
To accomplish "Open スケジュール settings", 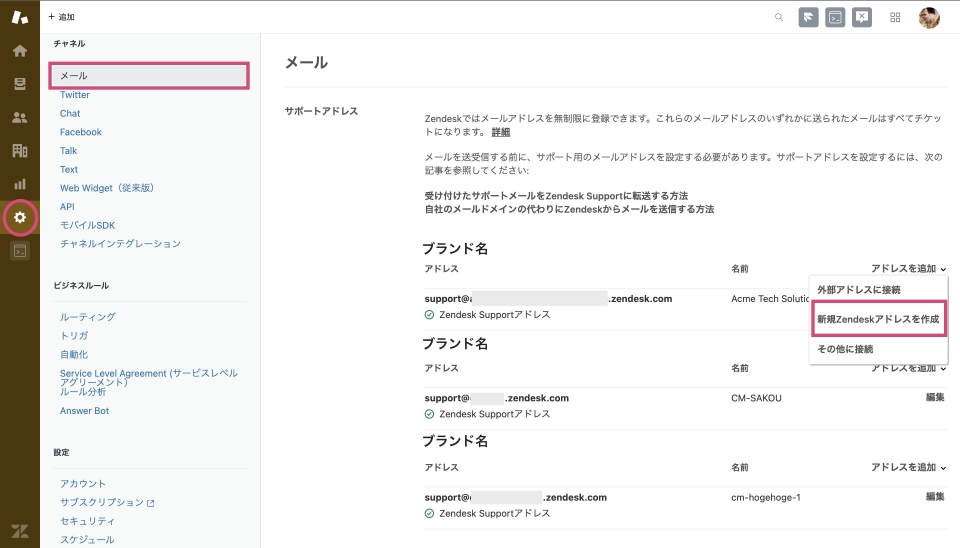I will (x=88, y=539).
